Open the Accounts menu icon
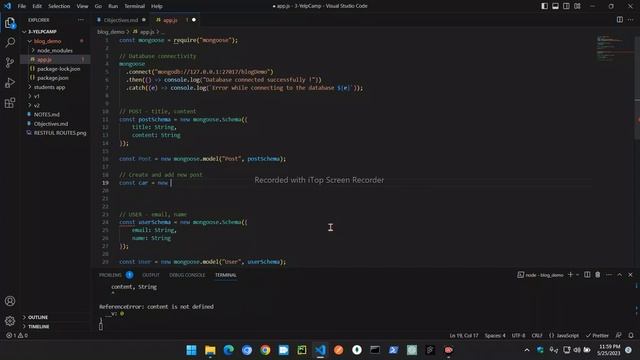The image size is (640, 360). tap(10, 301)
